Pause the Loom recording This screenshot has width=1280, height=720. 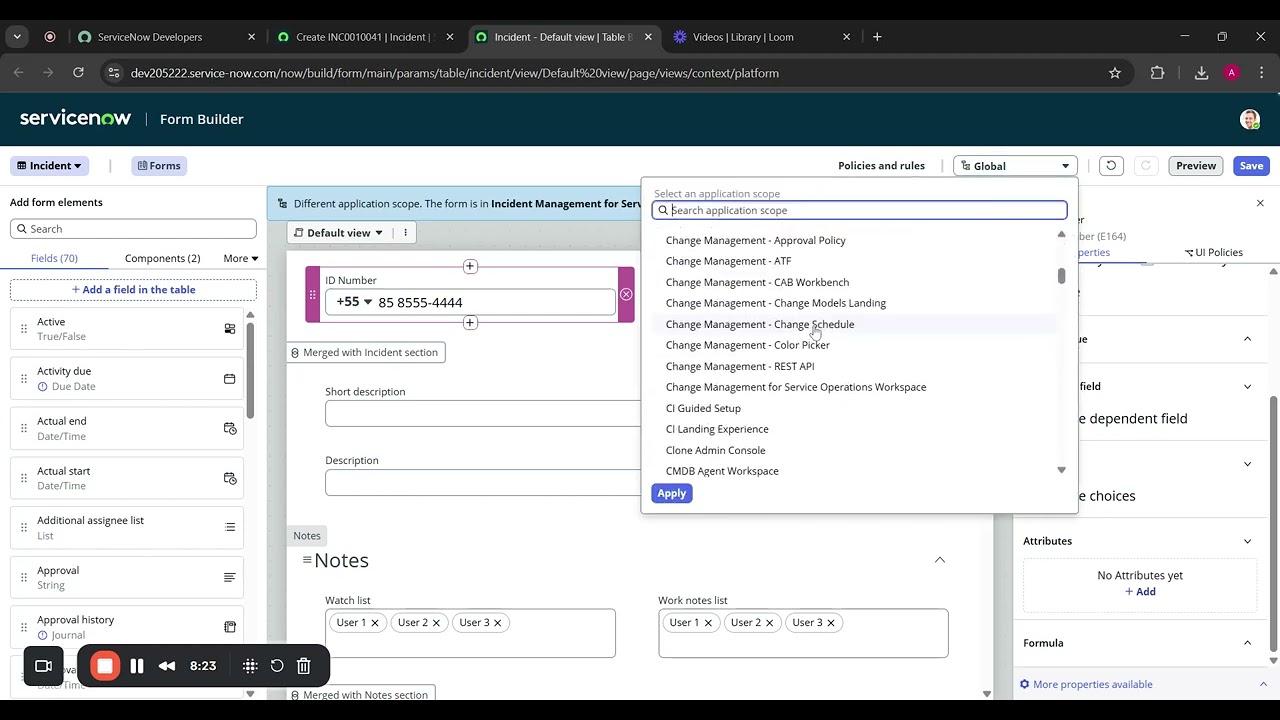pos(137,666)
